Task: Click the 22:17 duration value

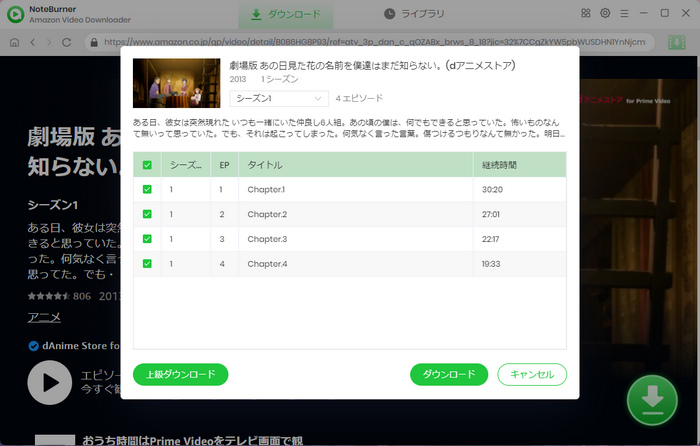Action: (x=490, y=239)
